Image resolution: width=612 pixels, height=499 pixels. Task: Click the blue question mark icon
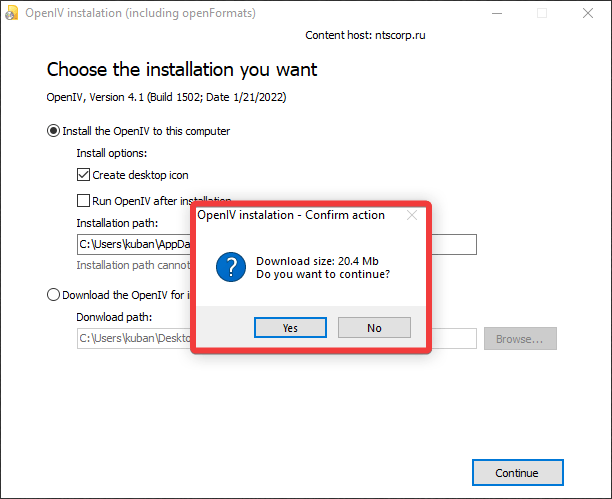[231, 267]
